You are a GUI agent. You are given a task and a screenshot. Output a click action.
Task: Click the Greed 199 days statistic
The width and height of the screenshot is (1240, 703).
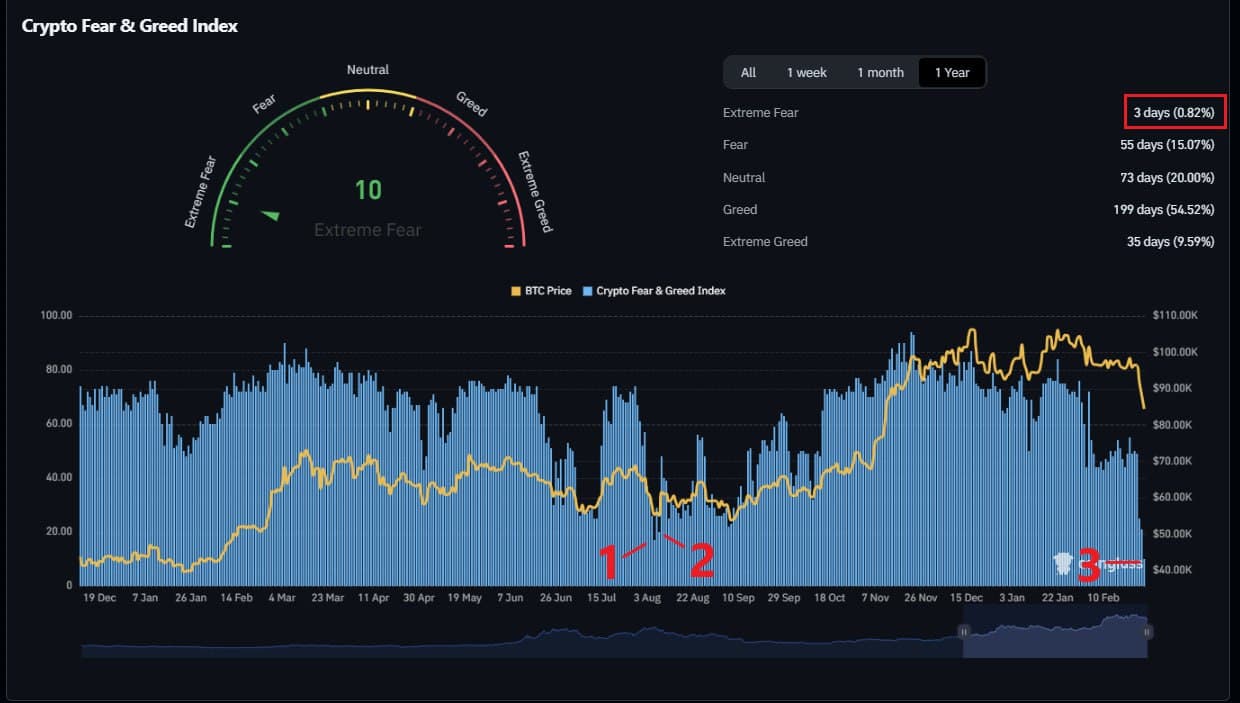1167,210
